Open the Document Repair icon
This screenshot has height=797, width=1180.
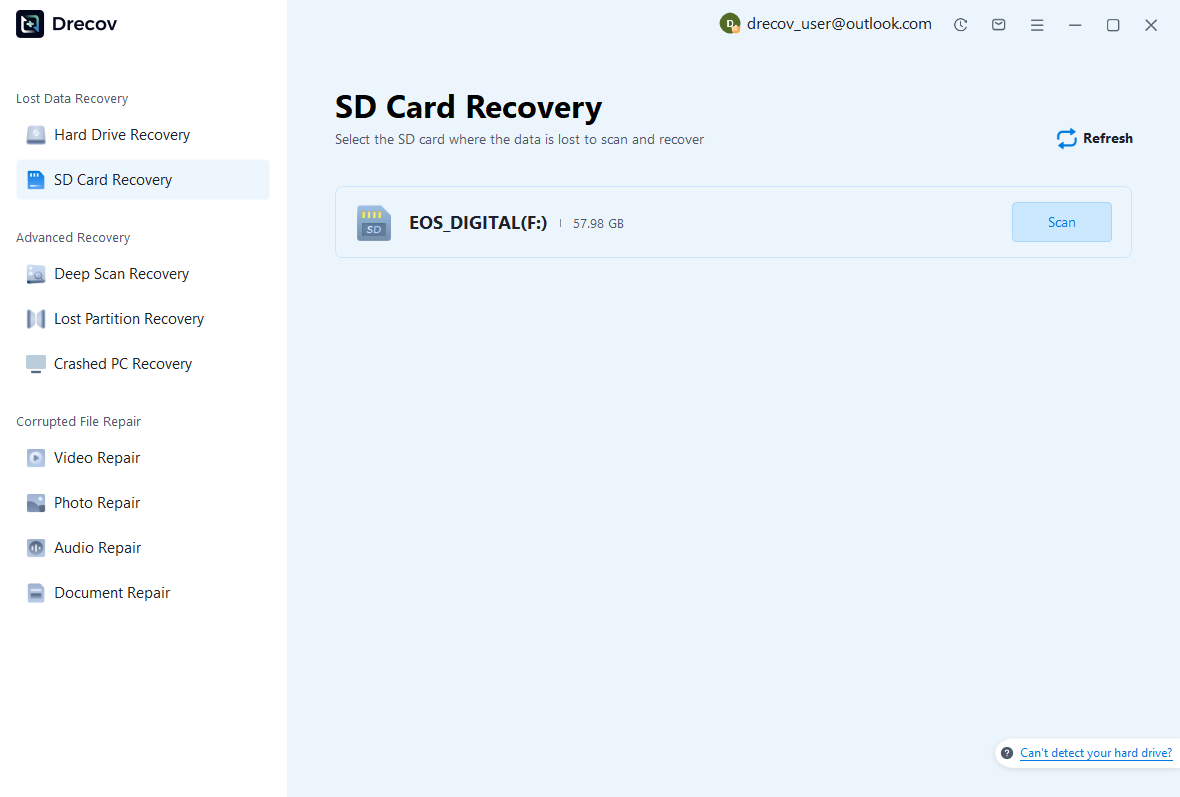pyautogui.click(x=36, y=592)
